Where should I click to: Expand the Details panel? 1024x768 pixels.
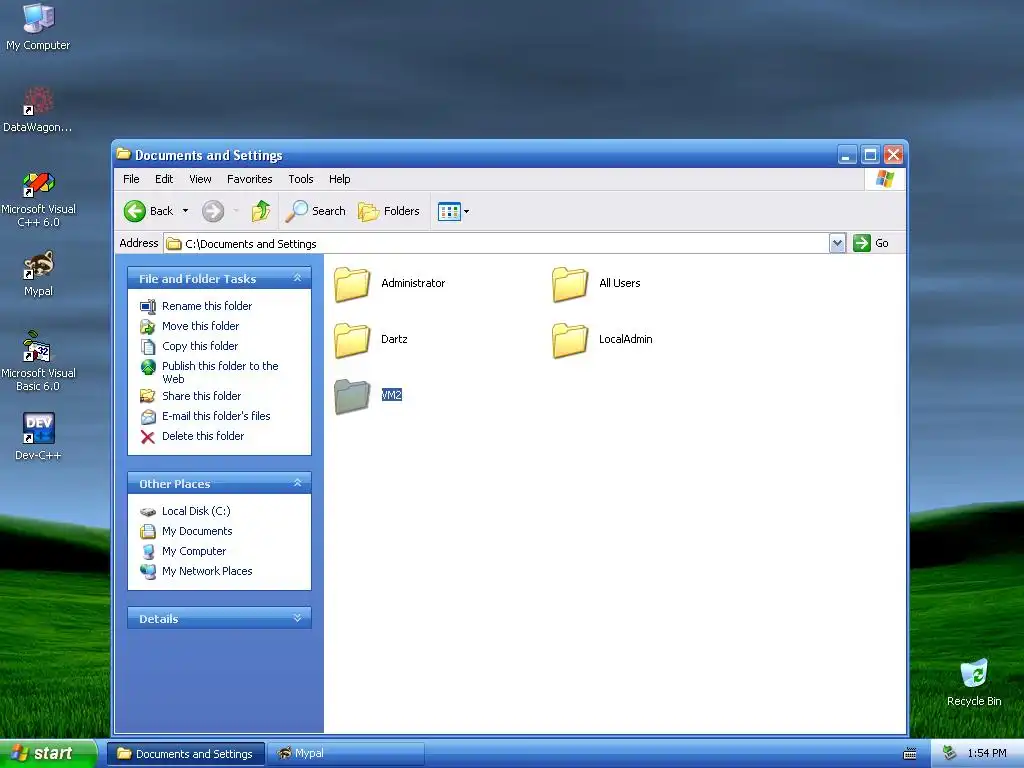(297, 618)
